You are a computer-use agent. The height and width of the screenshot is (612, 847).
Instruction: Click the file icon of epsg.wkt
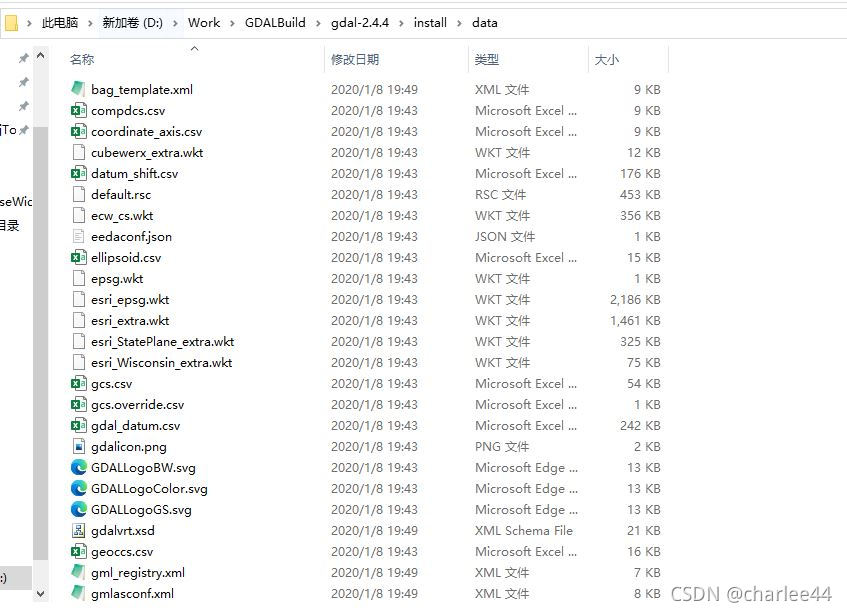pyautogui.click(x=78, y=279)
